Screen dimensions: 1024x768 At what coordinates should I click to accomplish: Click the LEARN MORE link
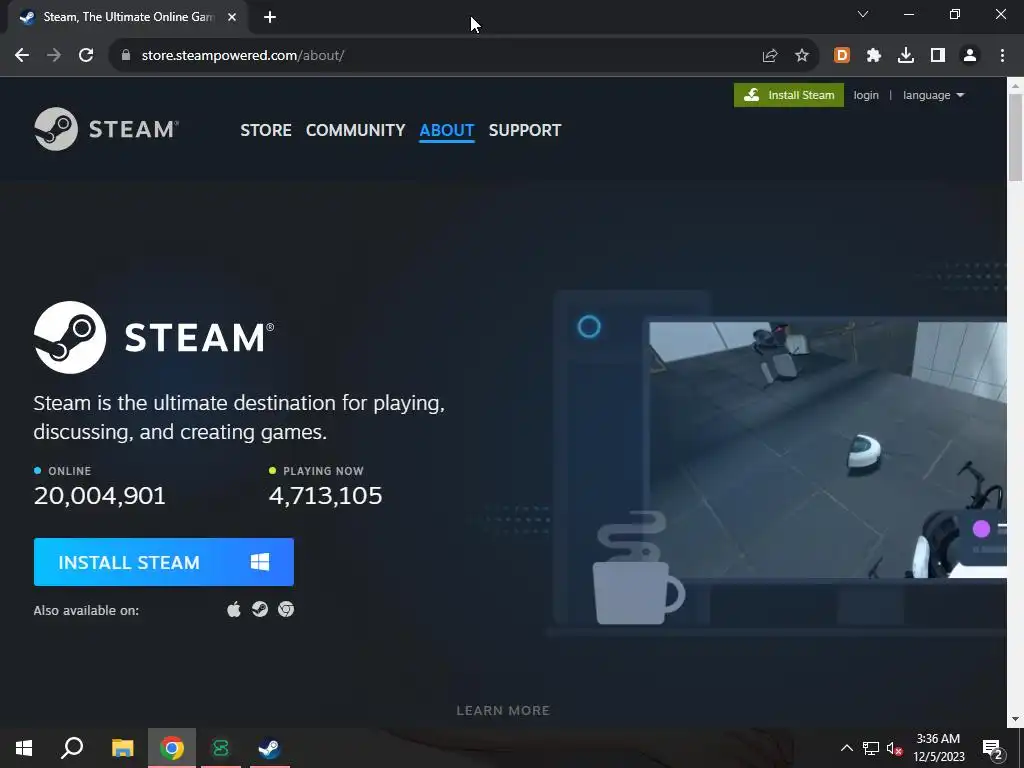click(x=504, y=711)
